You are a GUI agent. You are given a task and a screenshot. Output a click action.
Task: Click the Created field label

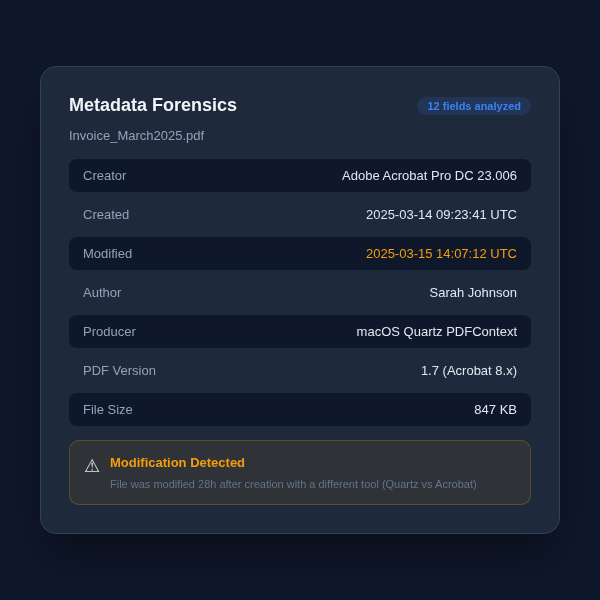pyautogui.click(x=106, y=215)
